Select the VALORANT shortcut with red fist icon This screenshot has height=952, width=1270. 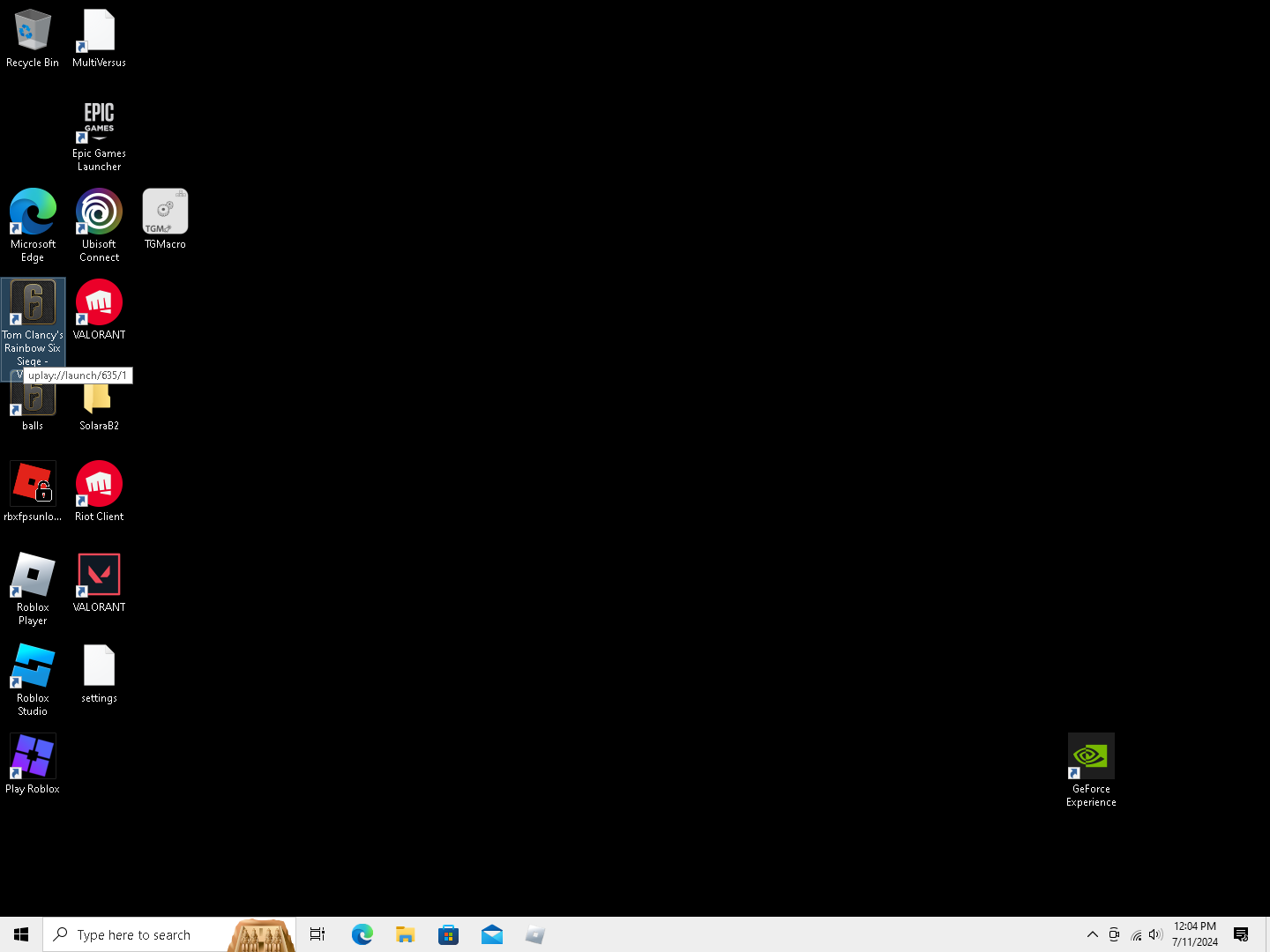tap(99, 310)
